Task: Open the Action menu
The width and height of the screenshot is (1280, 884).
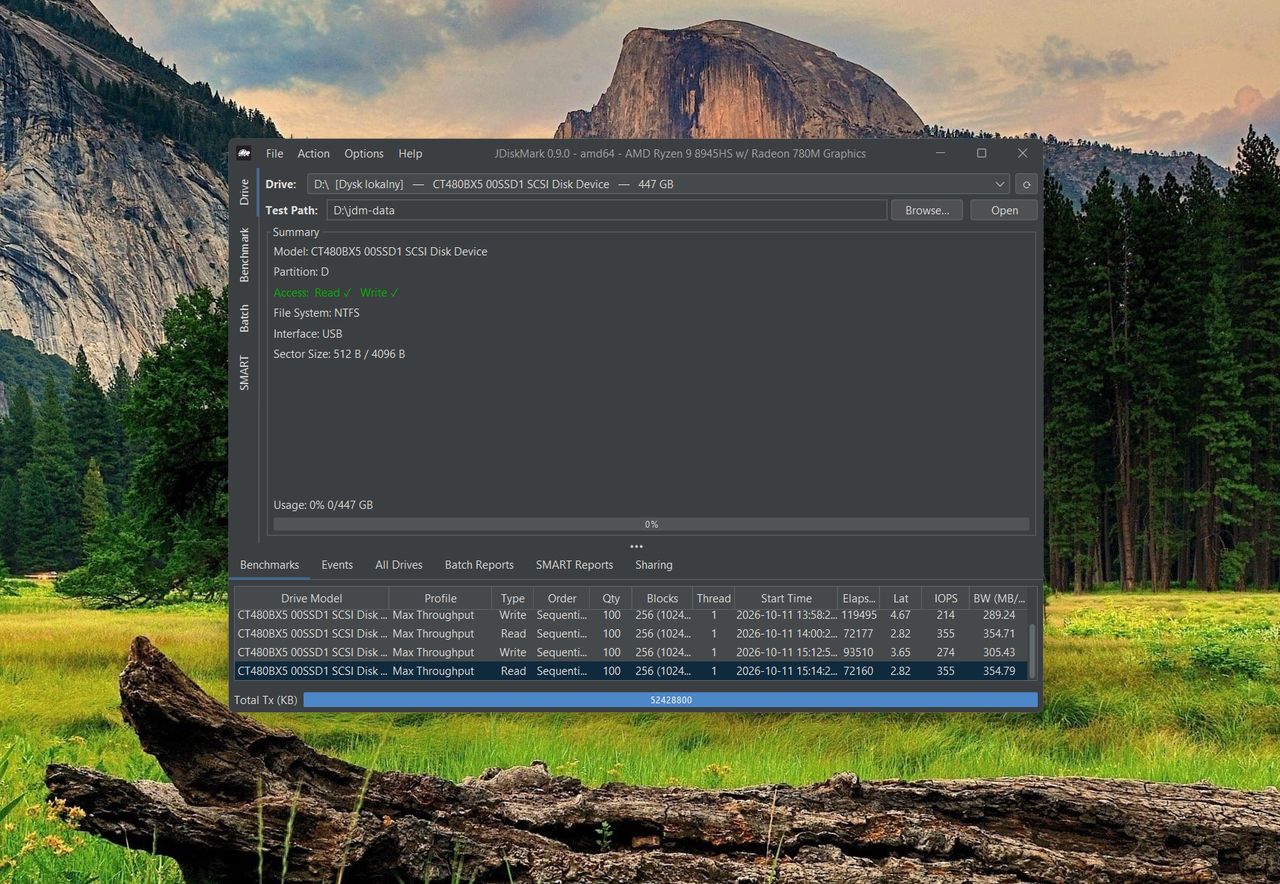Action: (x=313, y=154)
